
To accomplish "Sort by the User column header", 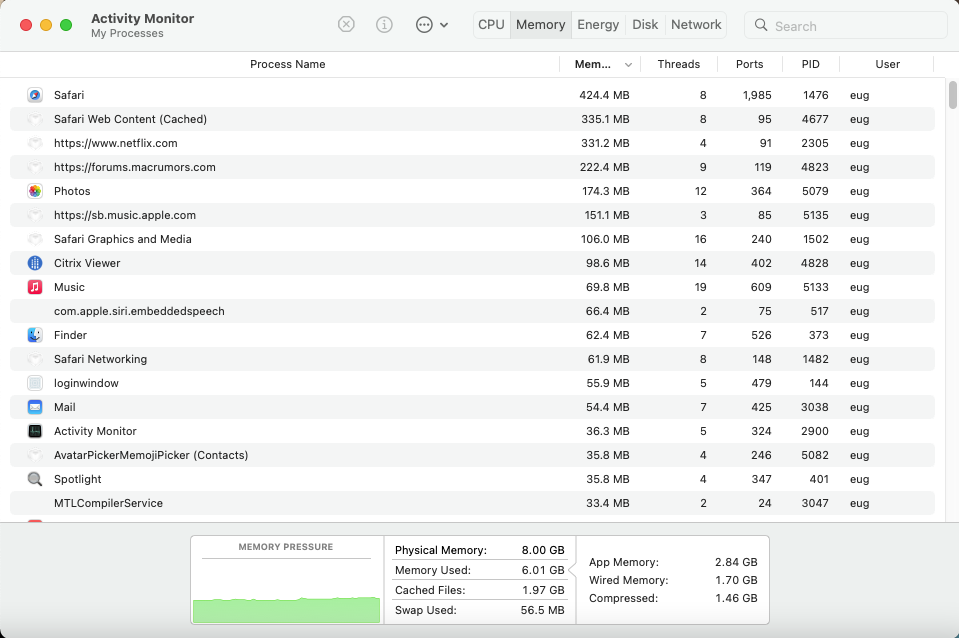I will coord(887,64).
